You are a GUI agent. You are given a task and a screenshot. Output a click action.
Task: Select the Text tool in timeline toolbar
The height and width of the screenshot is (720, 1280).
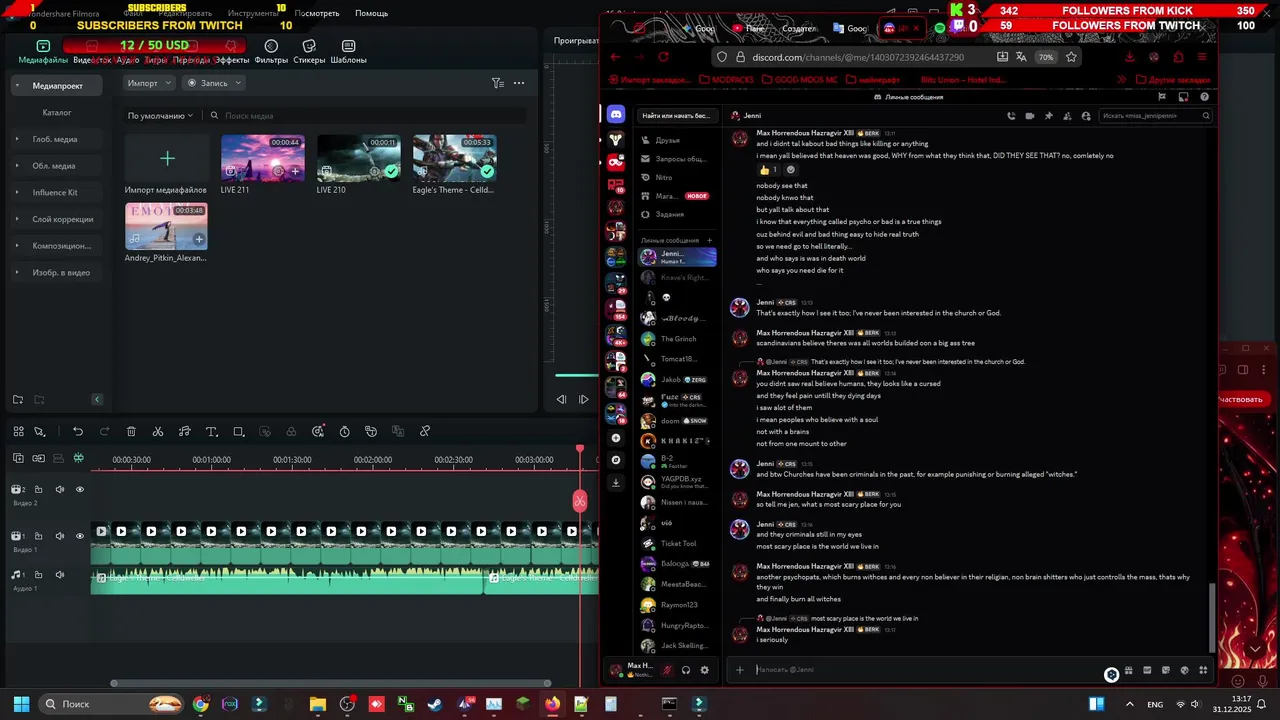(x=211, y=432)
